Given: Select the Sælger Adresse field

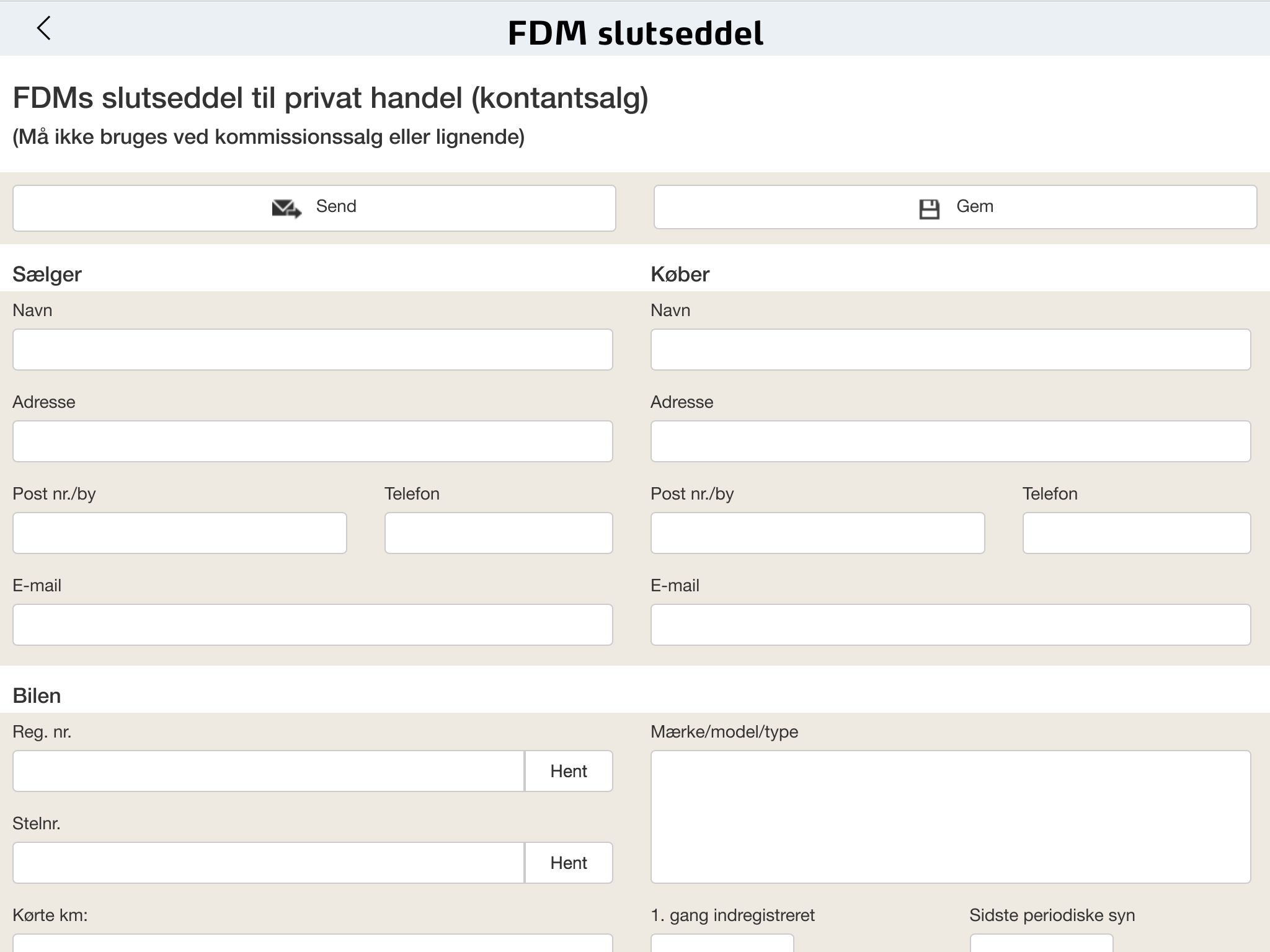Looking at the screenshot, I should pos(313,441).
